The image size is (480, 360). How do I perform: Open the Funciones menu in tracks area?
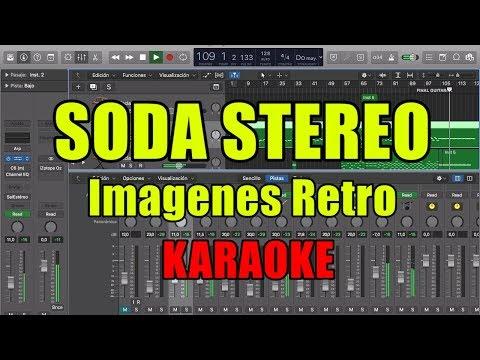tap(136, 75)
